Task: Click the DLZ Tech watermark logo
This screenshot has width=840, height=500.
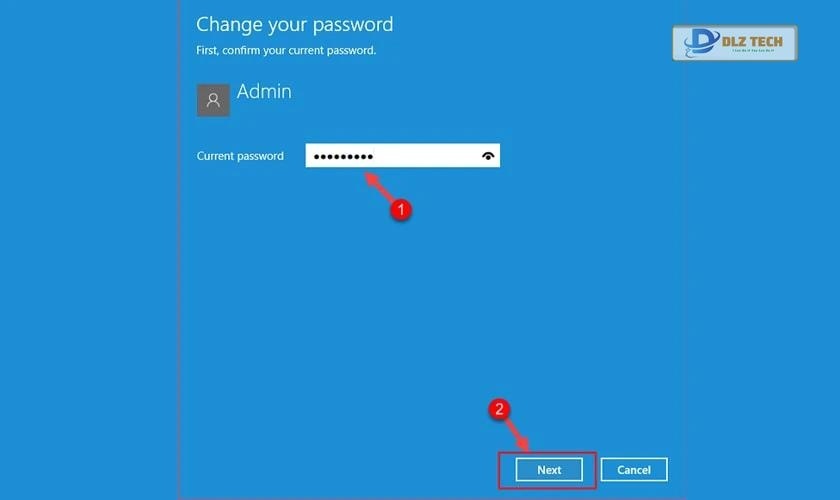Action: (x=734, y=43)
